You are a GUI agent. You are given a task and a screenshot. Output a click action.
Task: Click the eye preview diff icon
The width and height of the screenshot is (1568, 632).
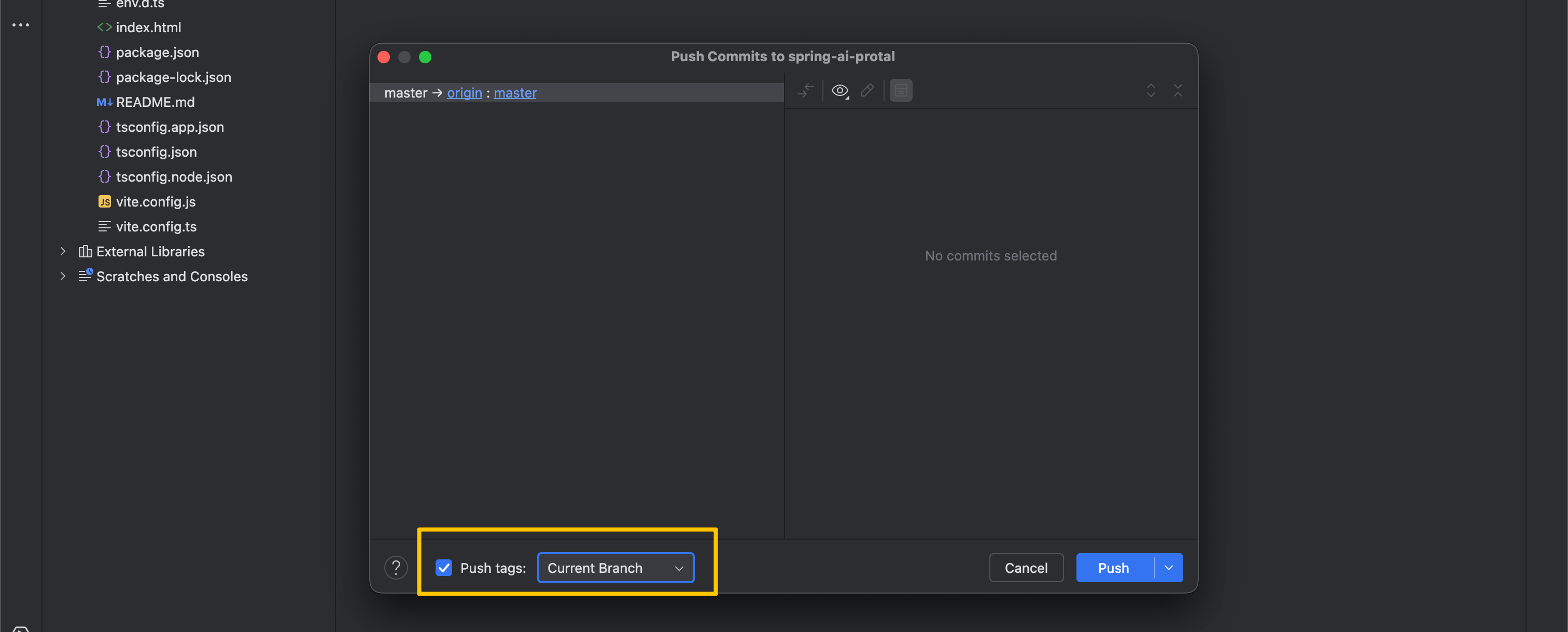840,91
